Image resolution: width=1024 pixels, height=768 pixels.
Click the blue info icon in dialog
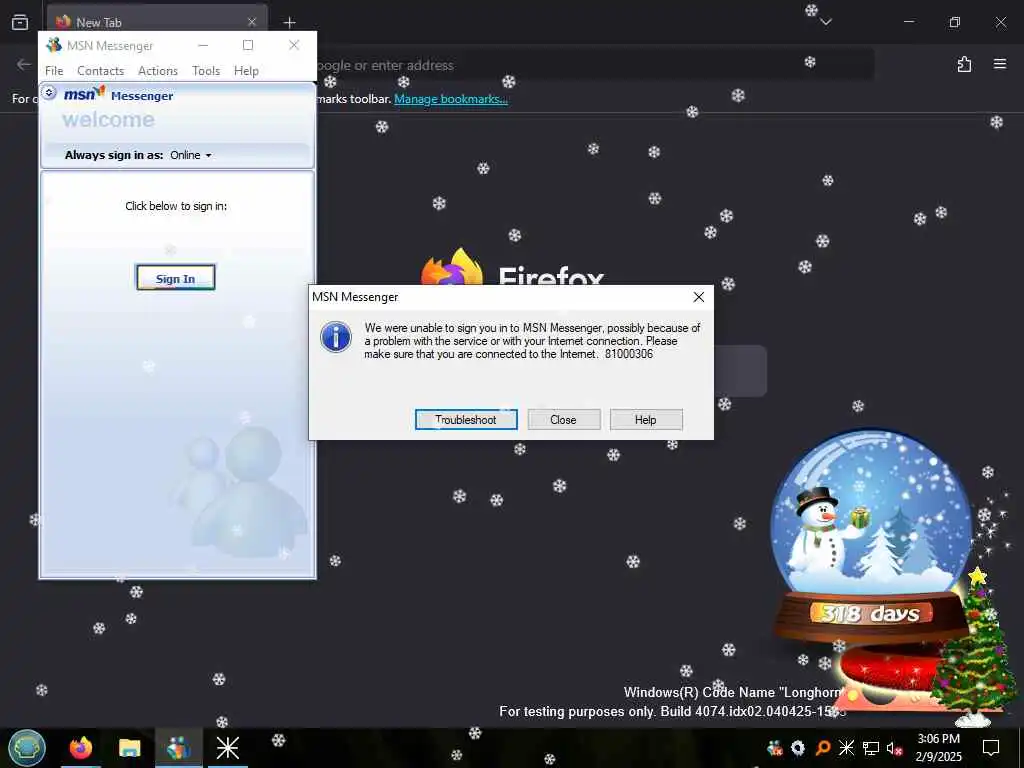pyautogui.click(x=336, y=337)
